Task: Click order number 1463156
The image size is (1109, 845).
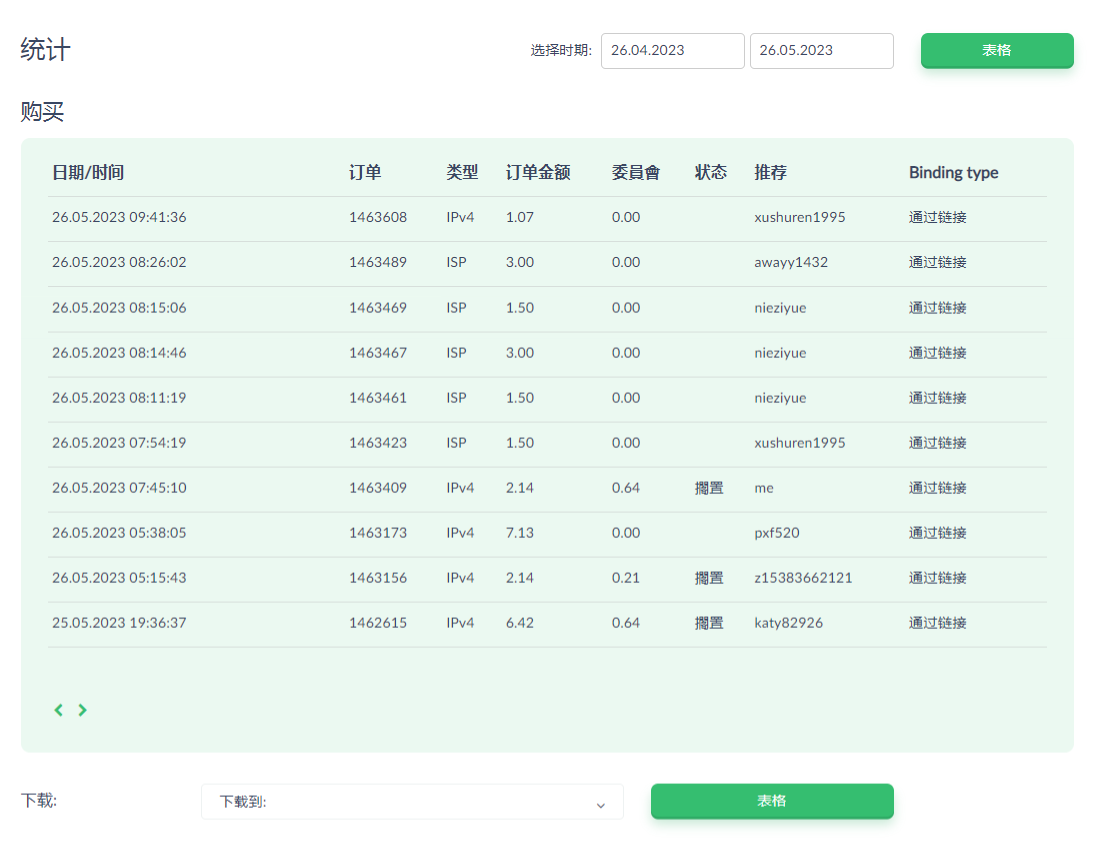Action: click(x=378, y=578)
